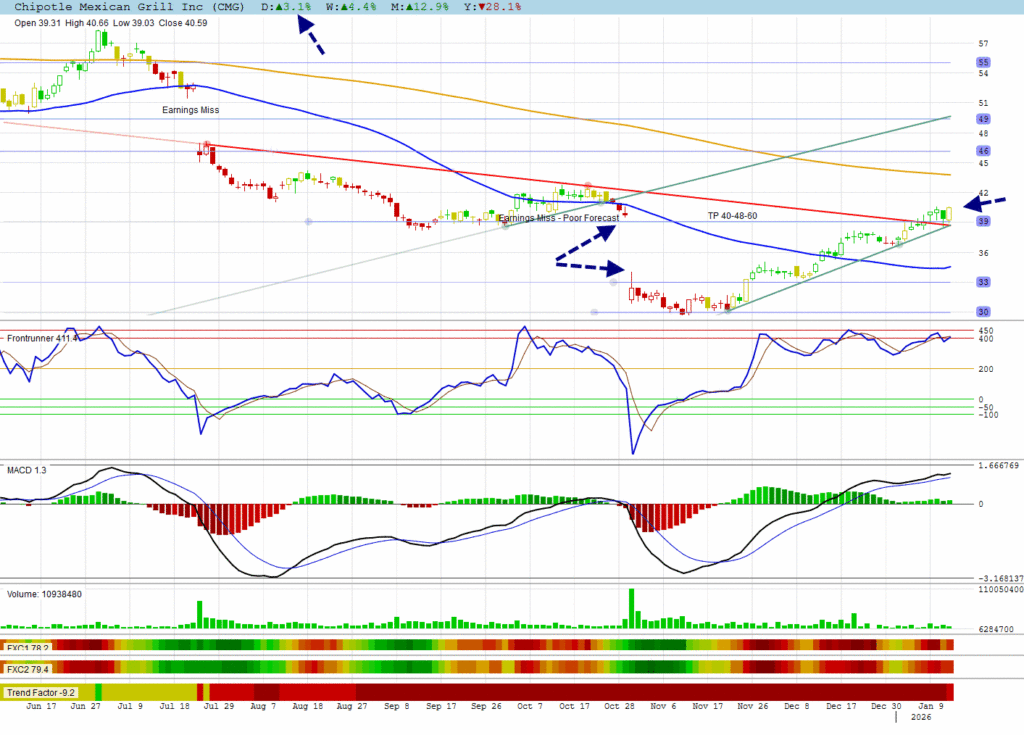
Task: Select the 'TP 40-48-60' target label
Action: point(732,216)
